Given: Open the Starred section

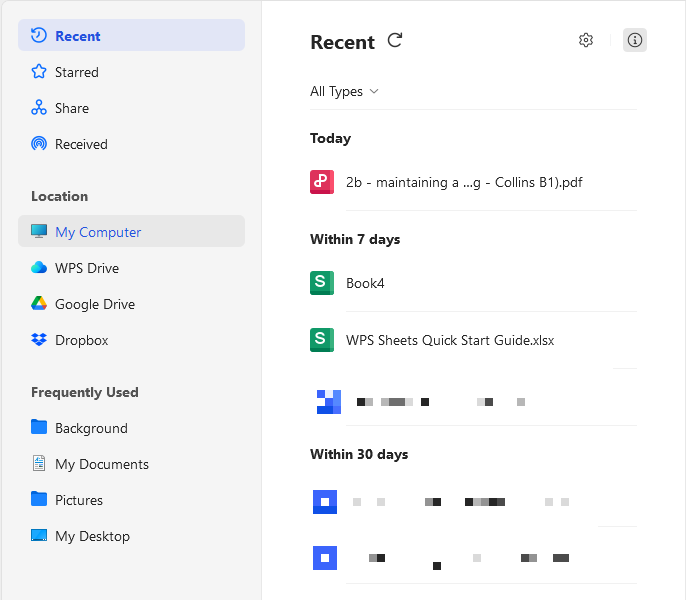Looking at the screenshot, I should [76, 72].
